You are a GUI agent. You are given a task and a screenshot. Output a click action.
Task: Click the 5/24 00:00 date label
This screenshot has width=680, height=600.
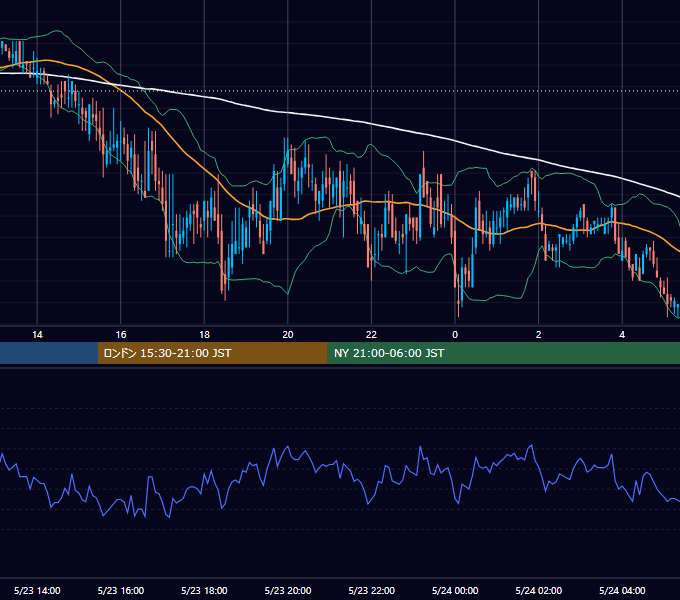[x=455, y=590]
